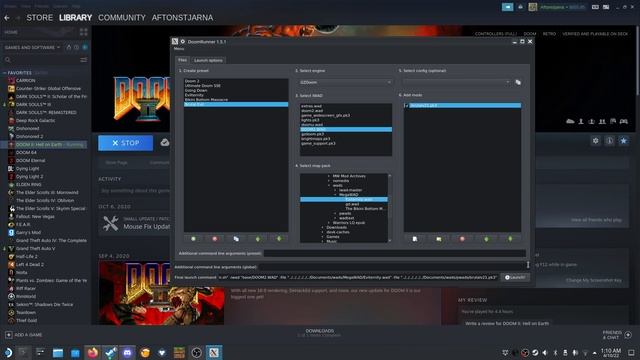640x360 pixels.
Task: Click the application launcher icon in taskbar
Action: point(7,352)
